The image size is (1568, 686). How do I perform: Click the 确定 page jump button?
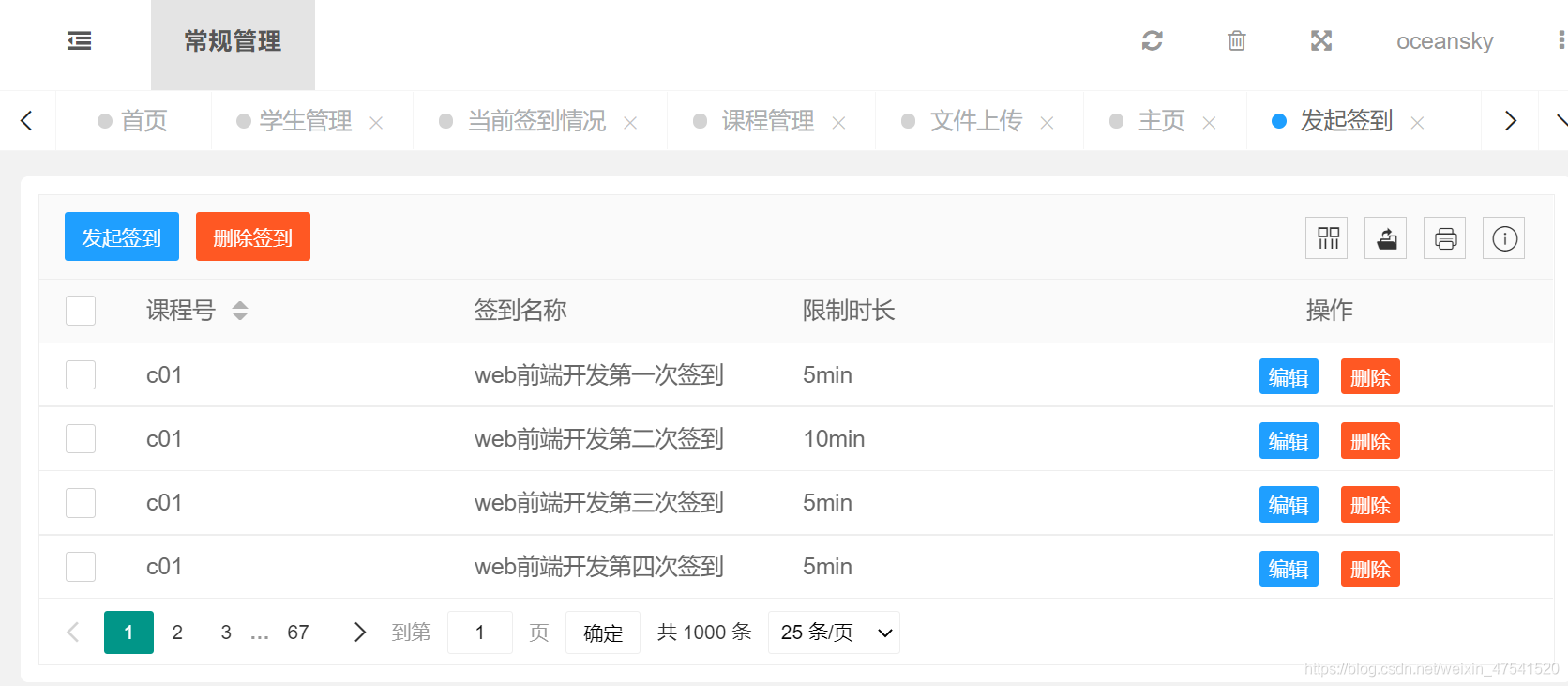coord(603,633)
